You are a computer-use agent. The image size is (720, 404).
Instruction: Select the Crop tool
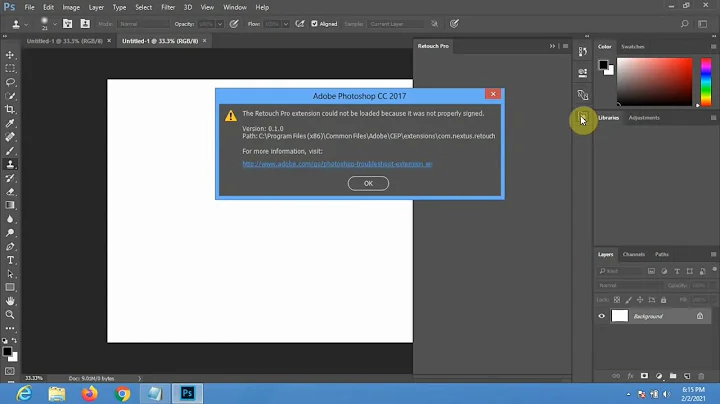coord(10,109)
